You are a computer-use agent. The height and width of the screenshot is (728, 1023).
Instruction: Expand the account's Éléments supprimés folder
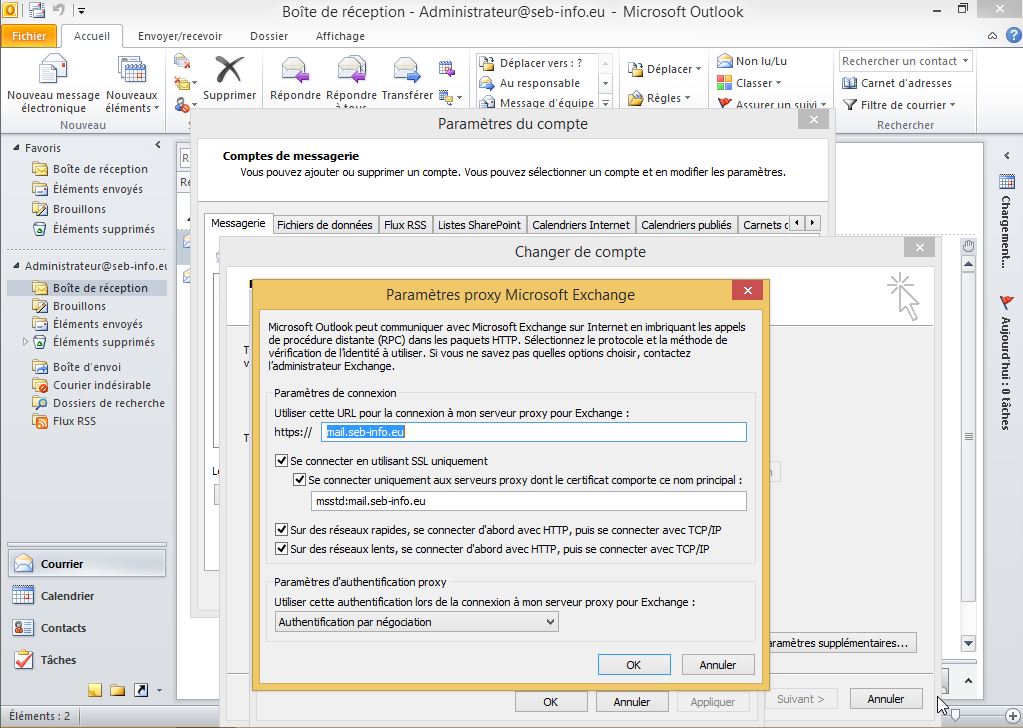coord(25,342)
